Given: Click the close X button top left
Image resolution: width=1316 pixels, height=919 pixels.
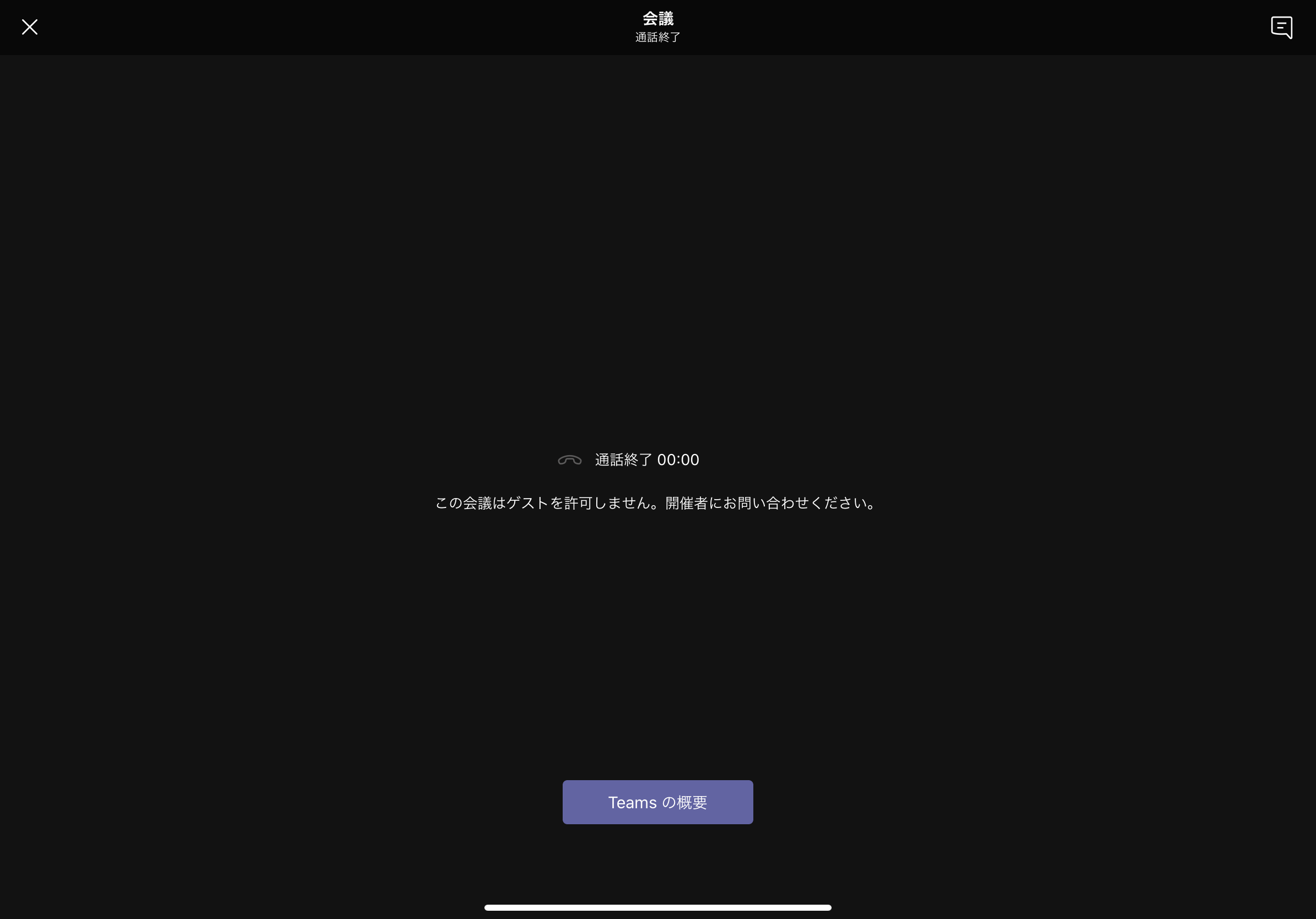Looking at the screenshot, I should click(x=30, y=27).
